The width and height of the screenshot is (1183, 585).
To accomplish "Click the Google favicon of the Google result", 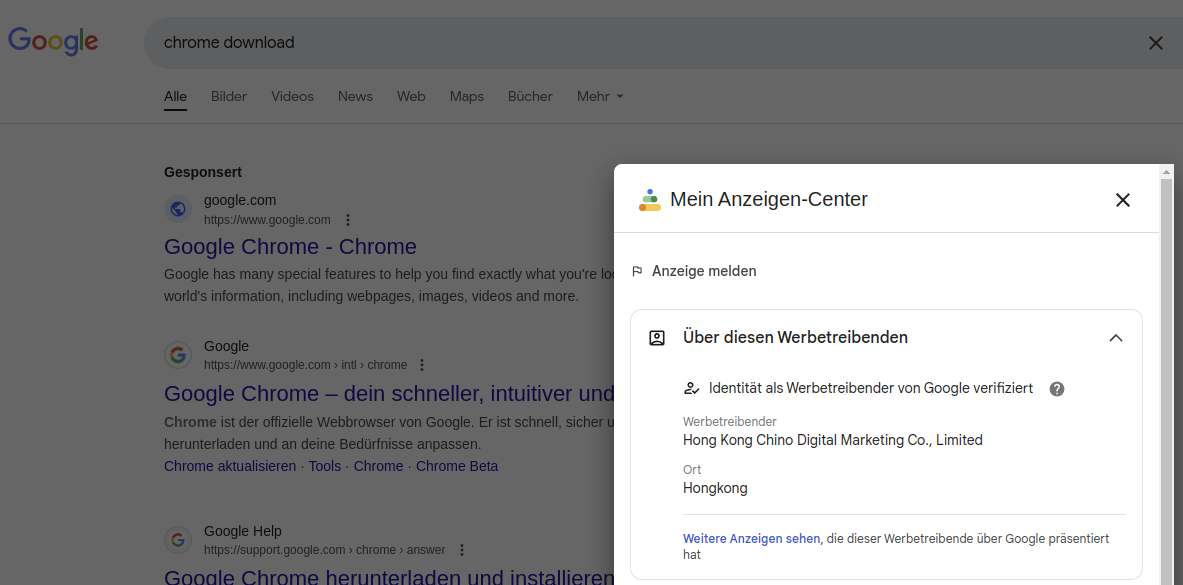I will 178,355.
